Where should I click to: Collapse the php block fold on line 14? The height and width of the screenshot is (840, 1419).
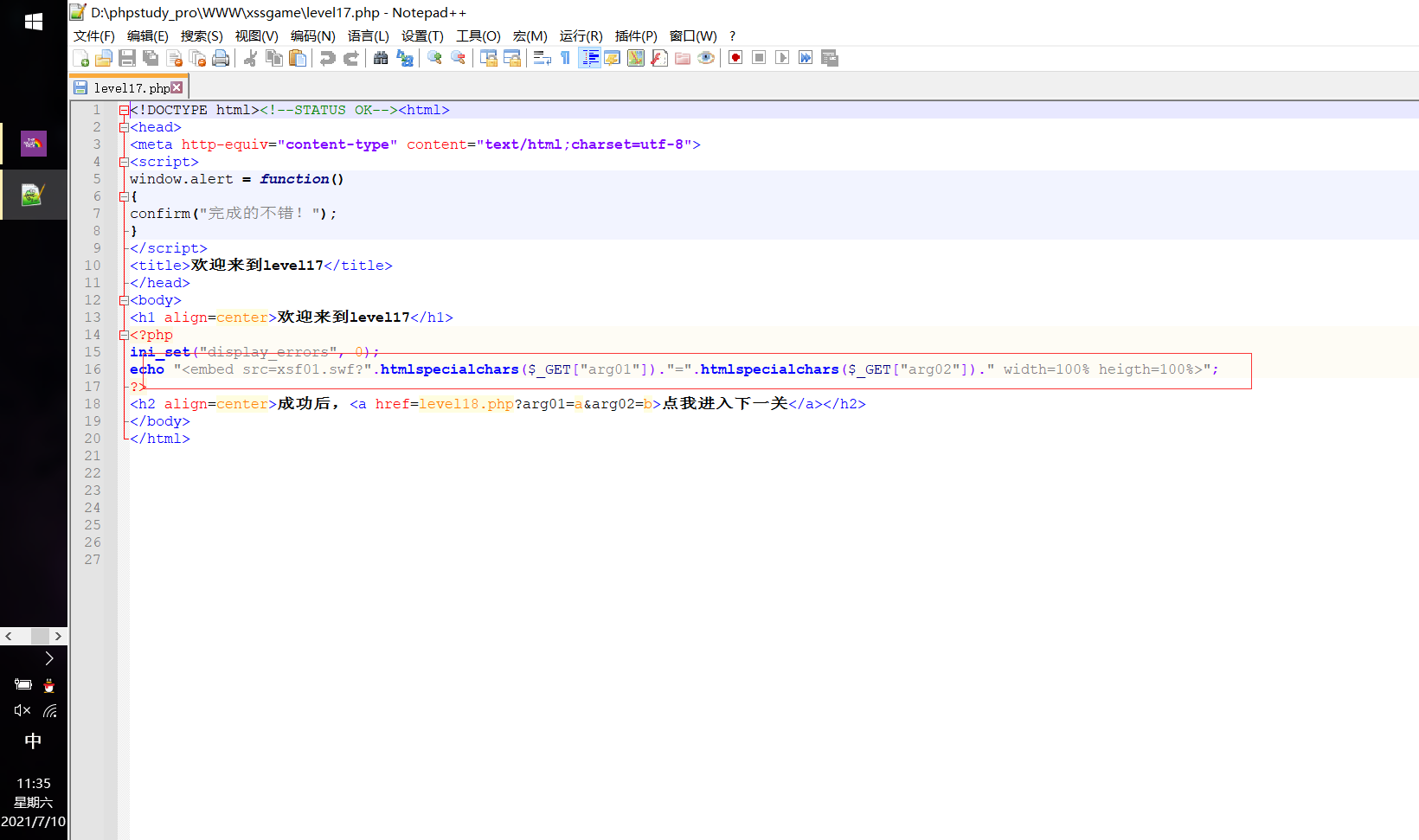(x=124, y=335)
